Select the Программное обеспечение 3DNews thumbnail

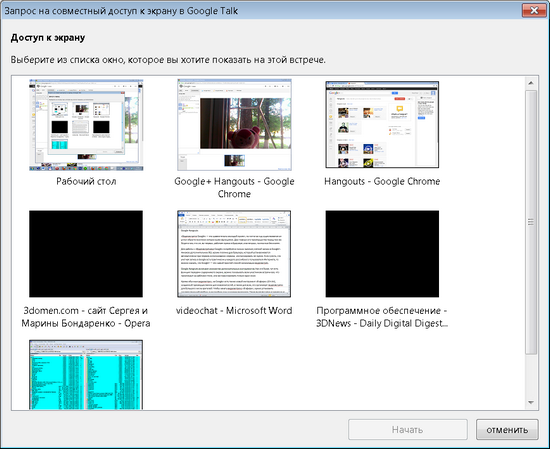tap(382, 254)
